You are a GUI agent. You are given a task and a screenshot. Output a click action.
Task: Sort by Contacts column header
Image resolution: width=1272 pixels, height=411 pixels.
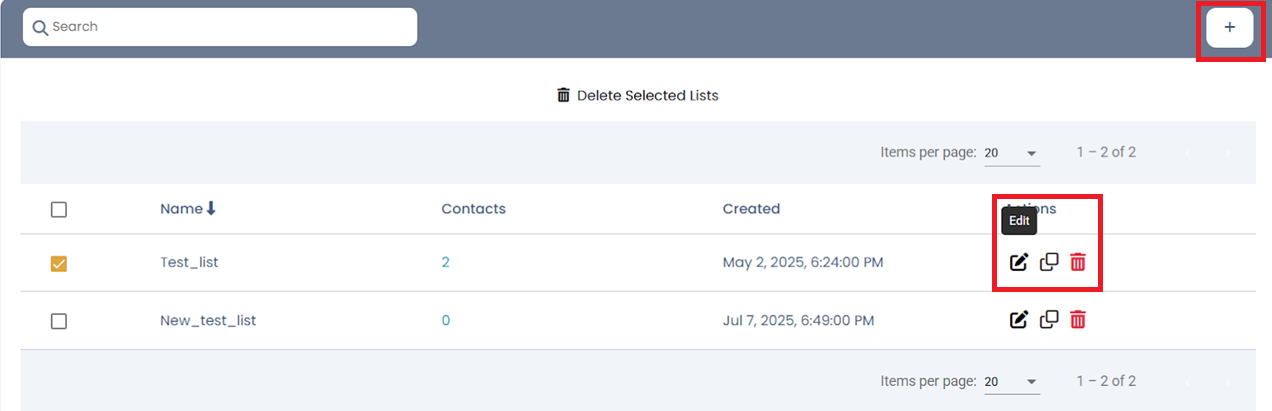473,209
